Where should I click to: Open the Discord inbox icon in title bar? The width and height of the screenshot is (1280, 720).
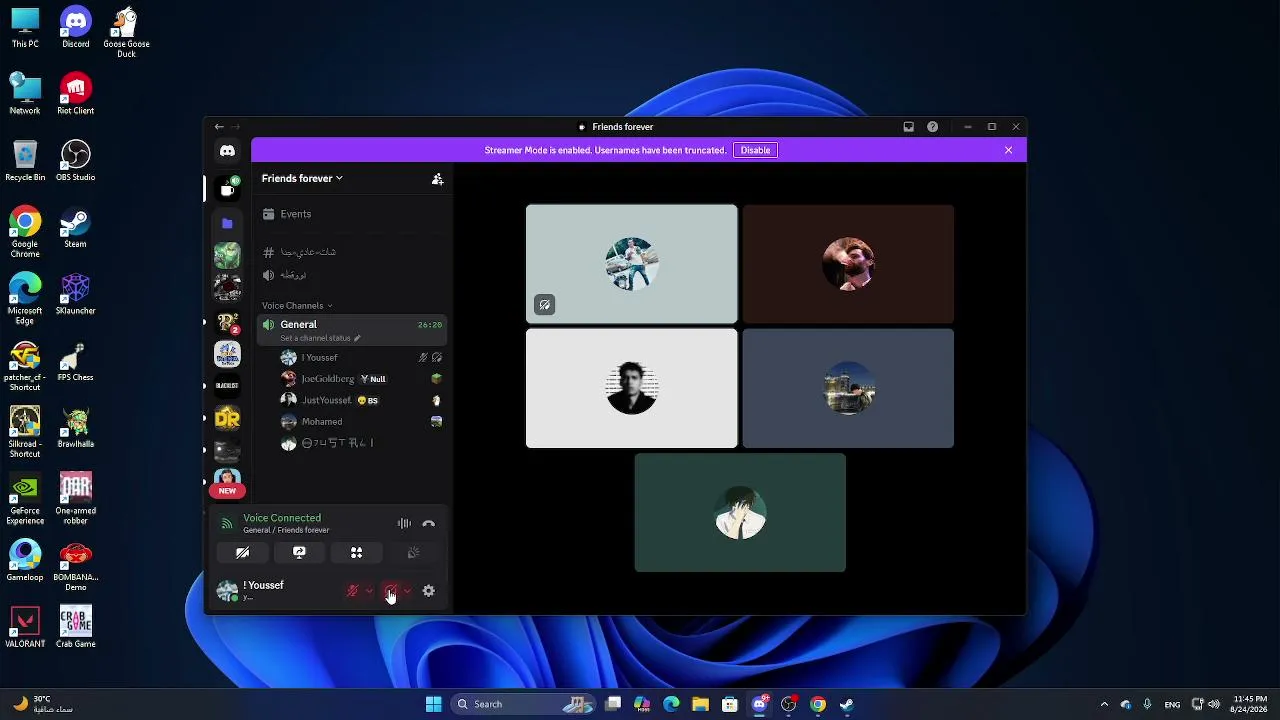coord(908,127)
